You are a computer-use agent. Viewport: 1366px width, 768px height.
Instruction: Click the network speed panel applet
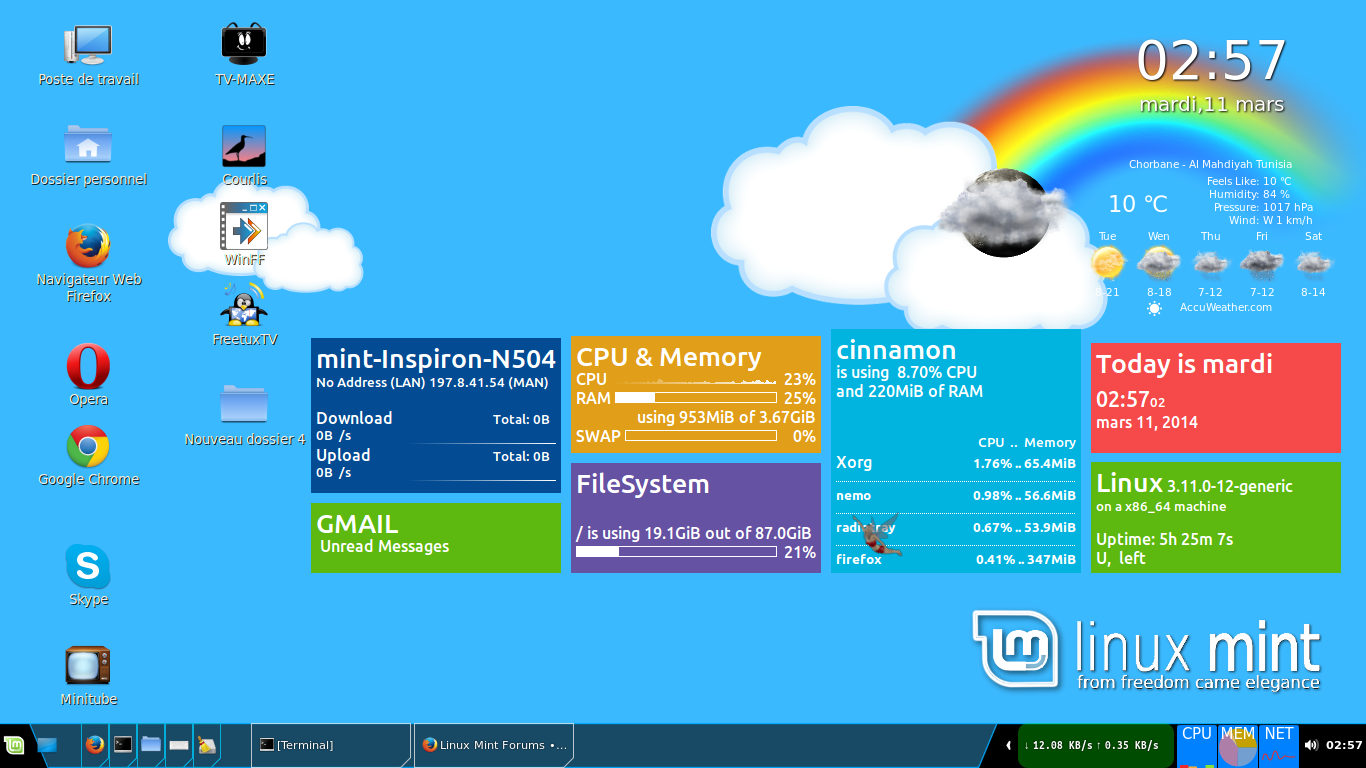pos(1094,746)
